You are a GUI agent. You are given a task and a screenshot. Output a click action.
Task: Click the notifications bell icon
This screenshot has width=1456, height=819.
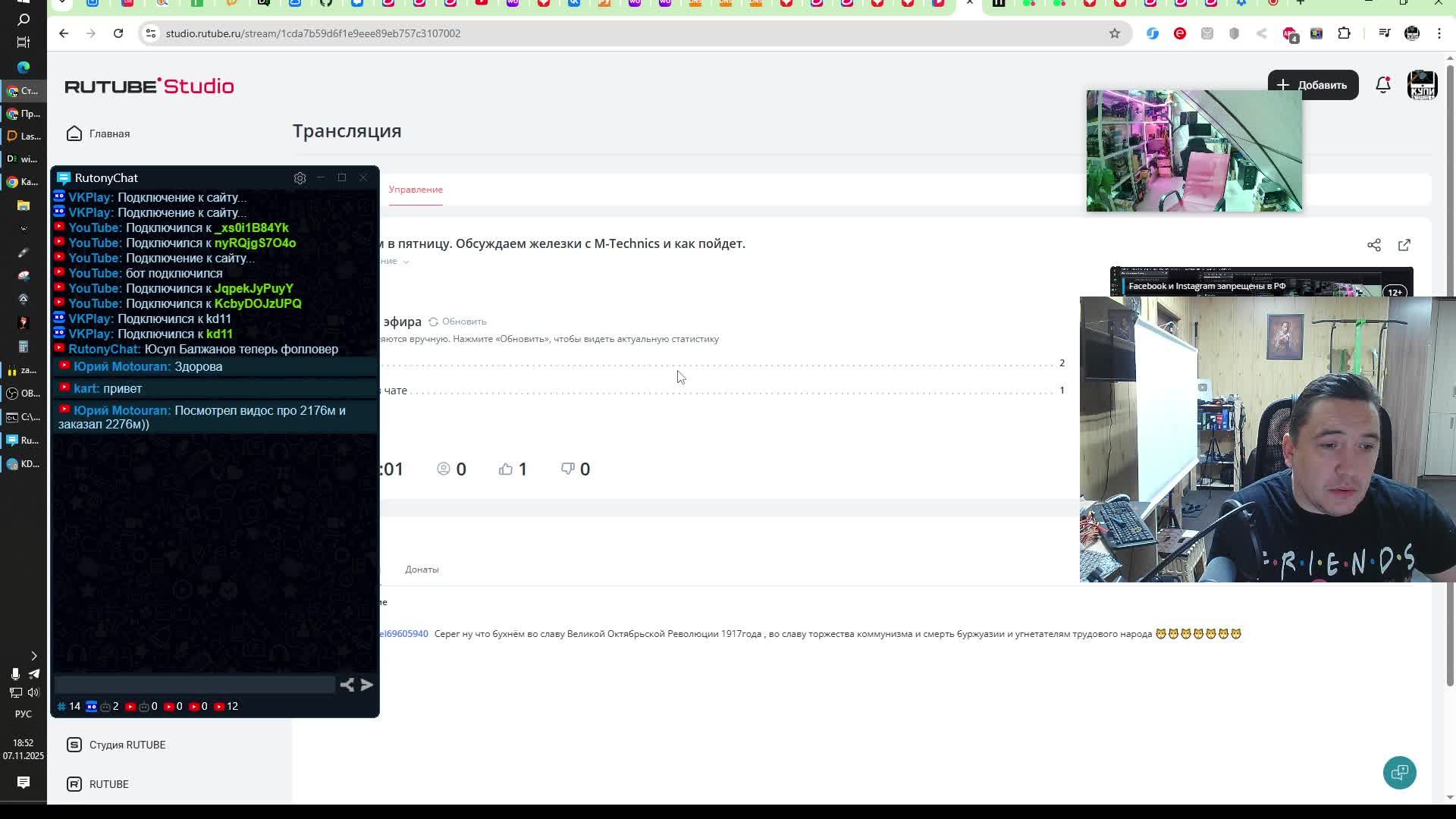coord(1382,85)
